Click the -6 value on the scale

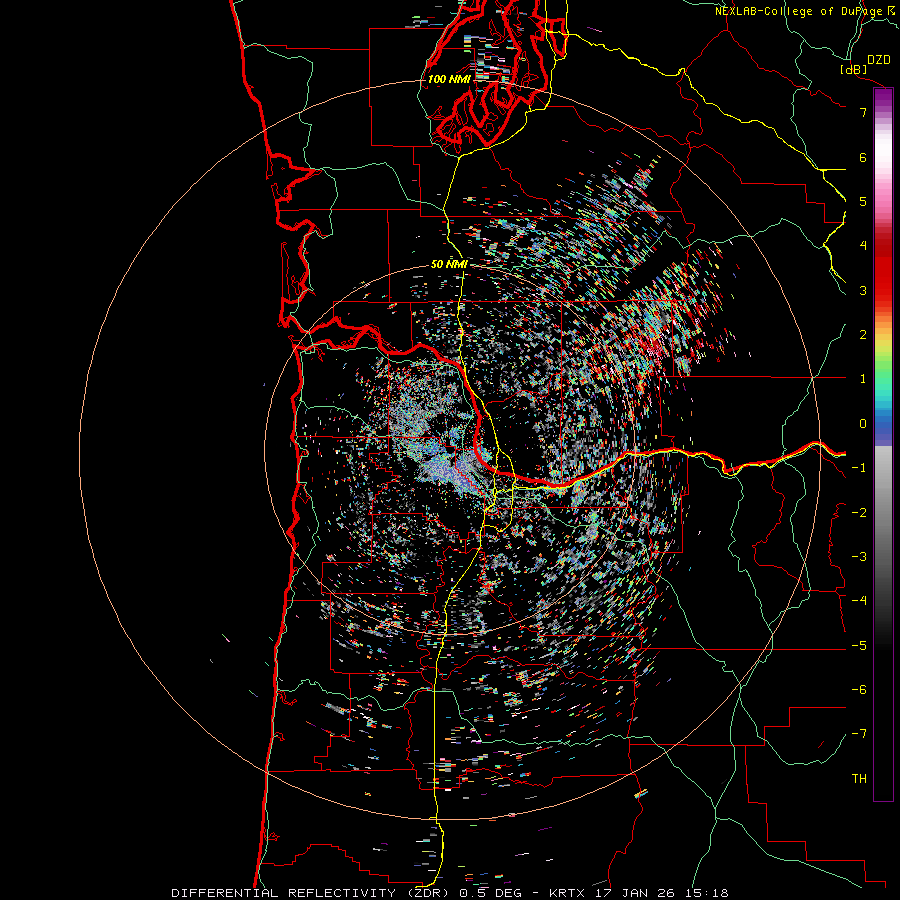point(859,690)
